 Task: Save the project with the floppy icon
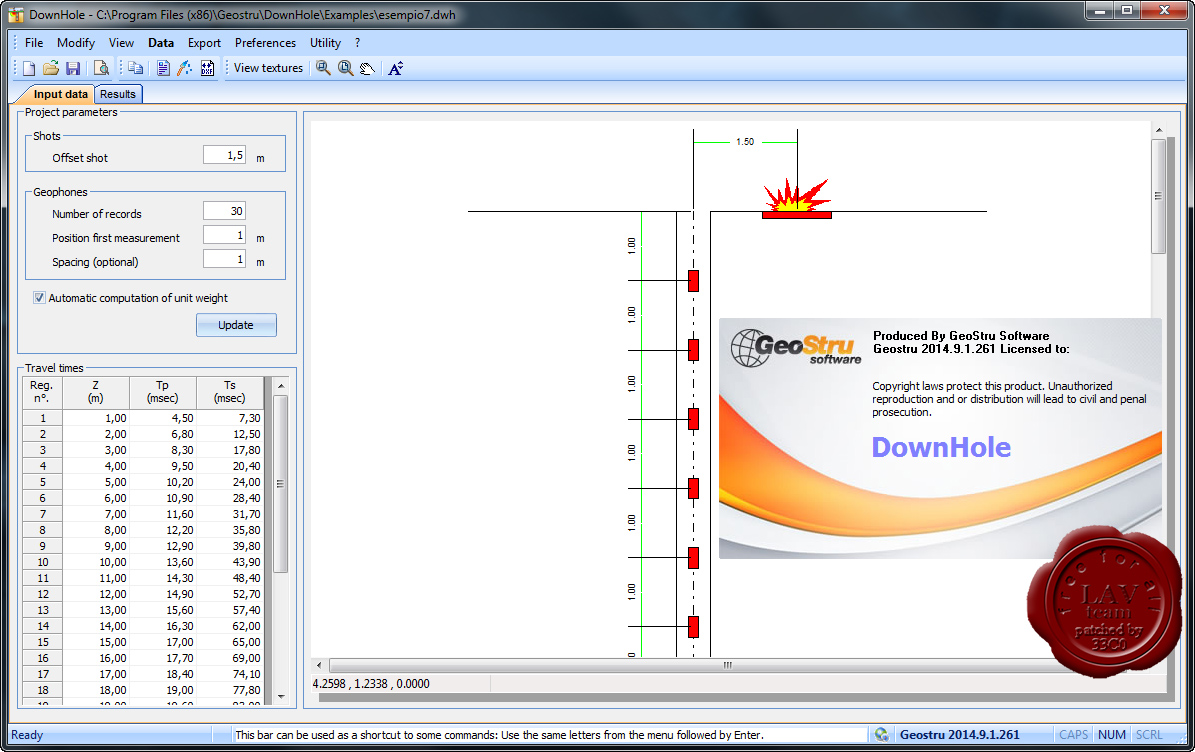click(73, 69)
